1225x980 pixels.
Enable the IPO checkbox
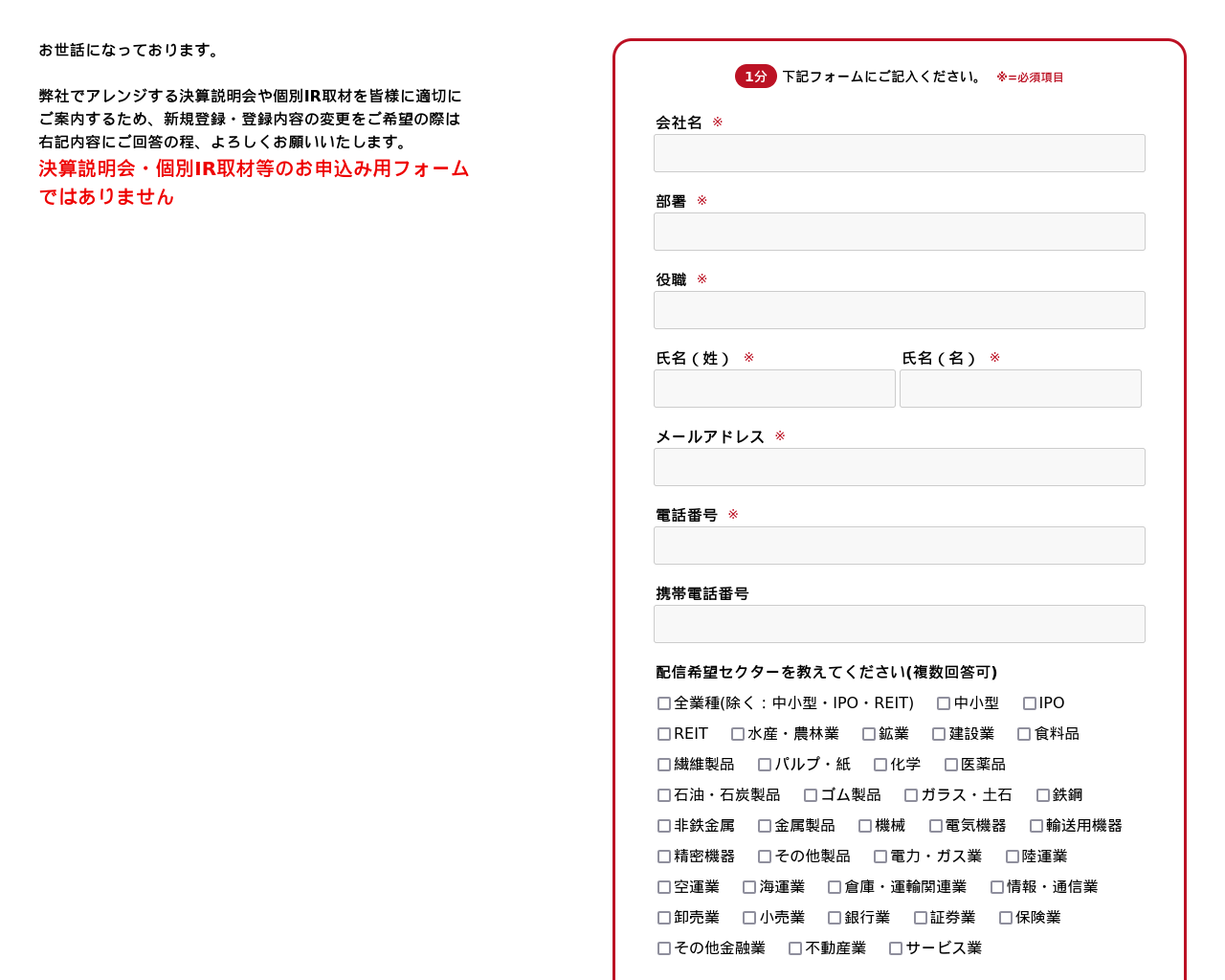point(1030,703)
